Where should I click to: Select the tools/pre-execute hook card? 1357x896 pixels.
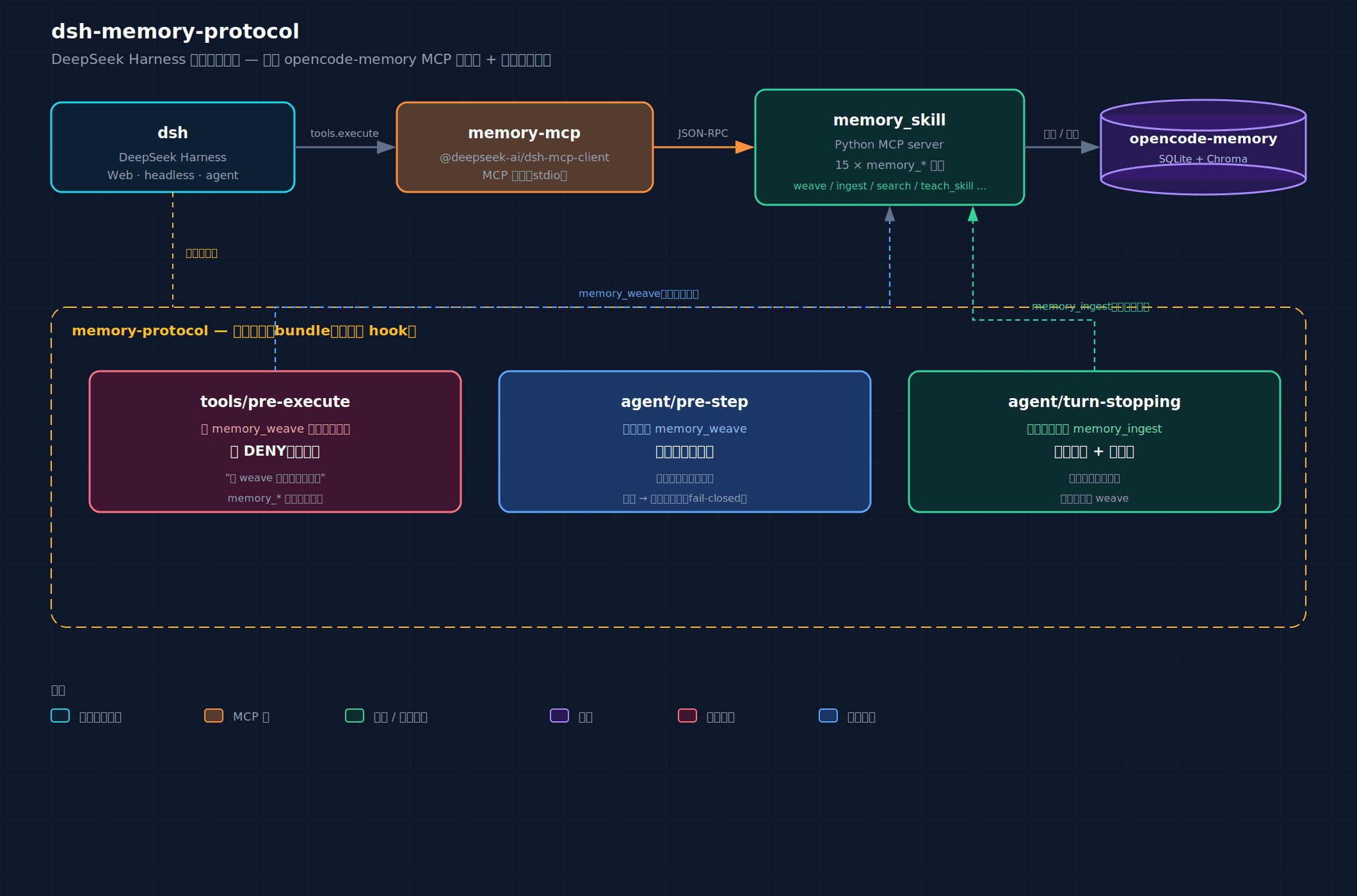click(275, 442)
